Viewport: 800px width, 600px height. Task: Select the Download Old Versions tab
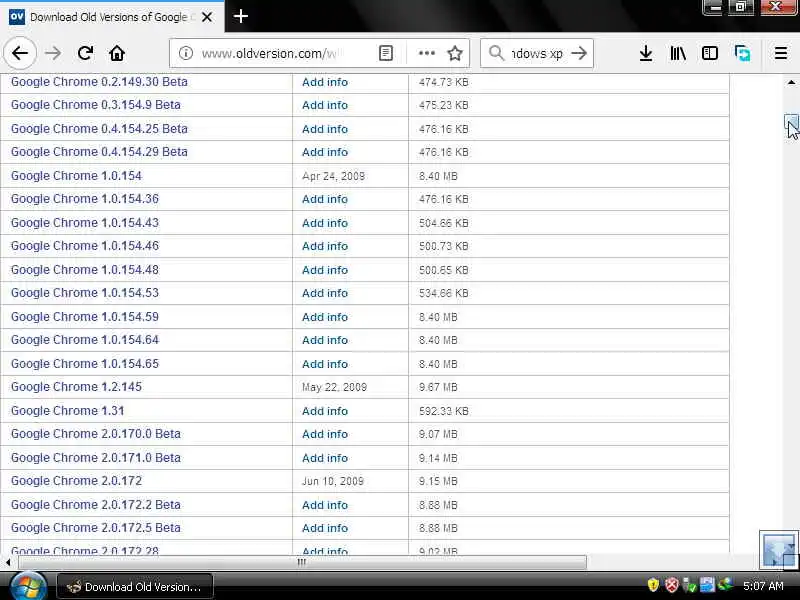[x=112, y=17]
